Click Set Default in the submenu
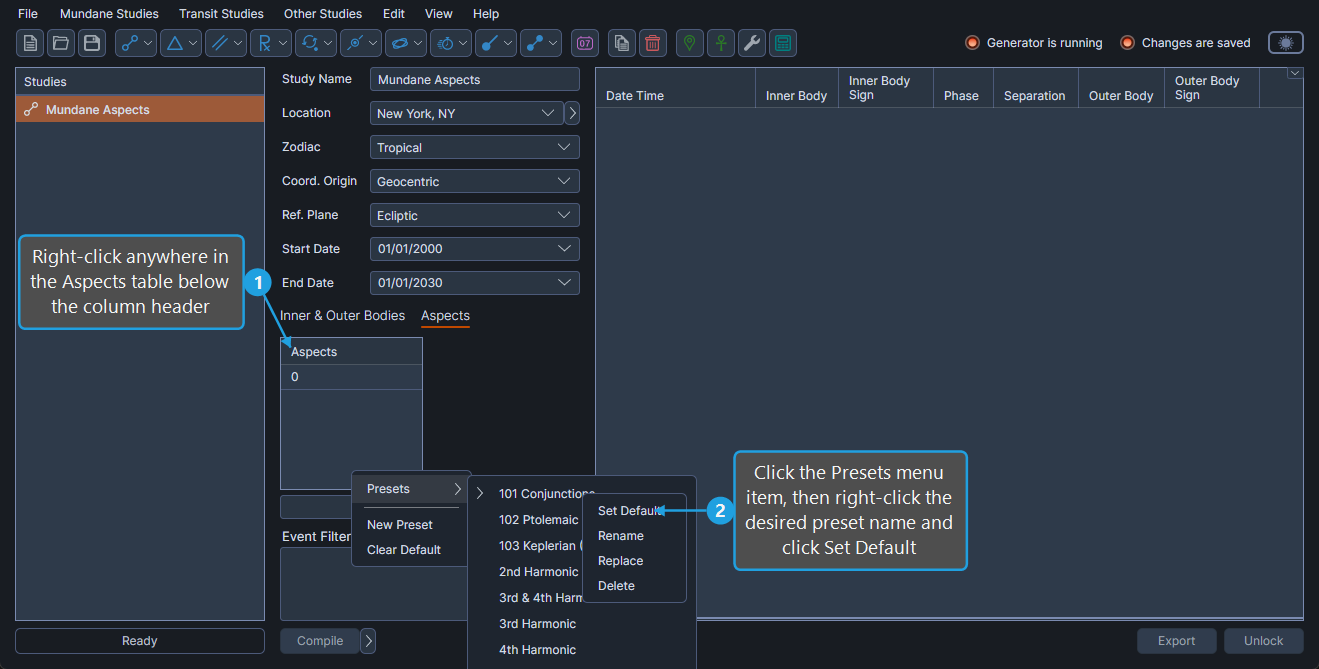Screen dimensions: 1319x669 630,511
